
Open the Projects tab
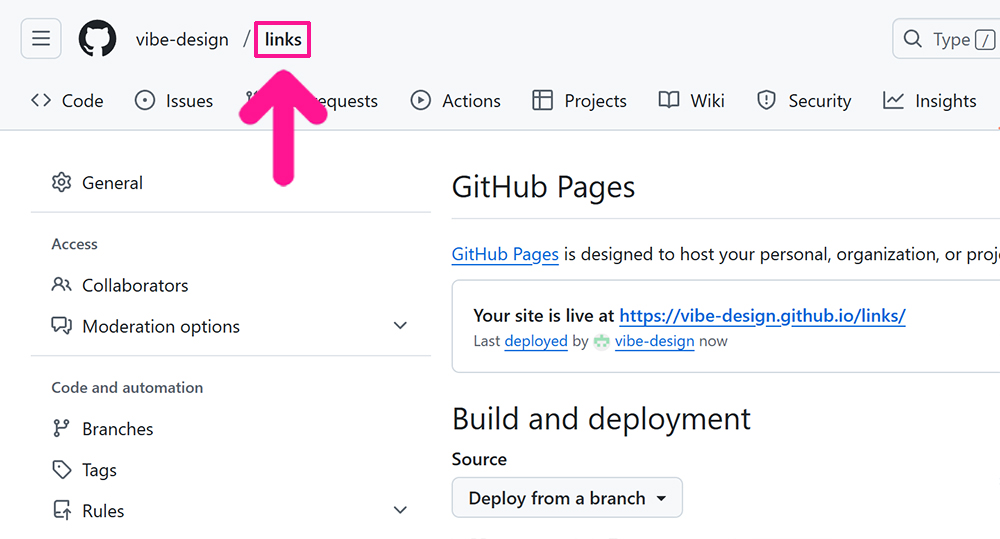(x=580, y=101)
